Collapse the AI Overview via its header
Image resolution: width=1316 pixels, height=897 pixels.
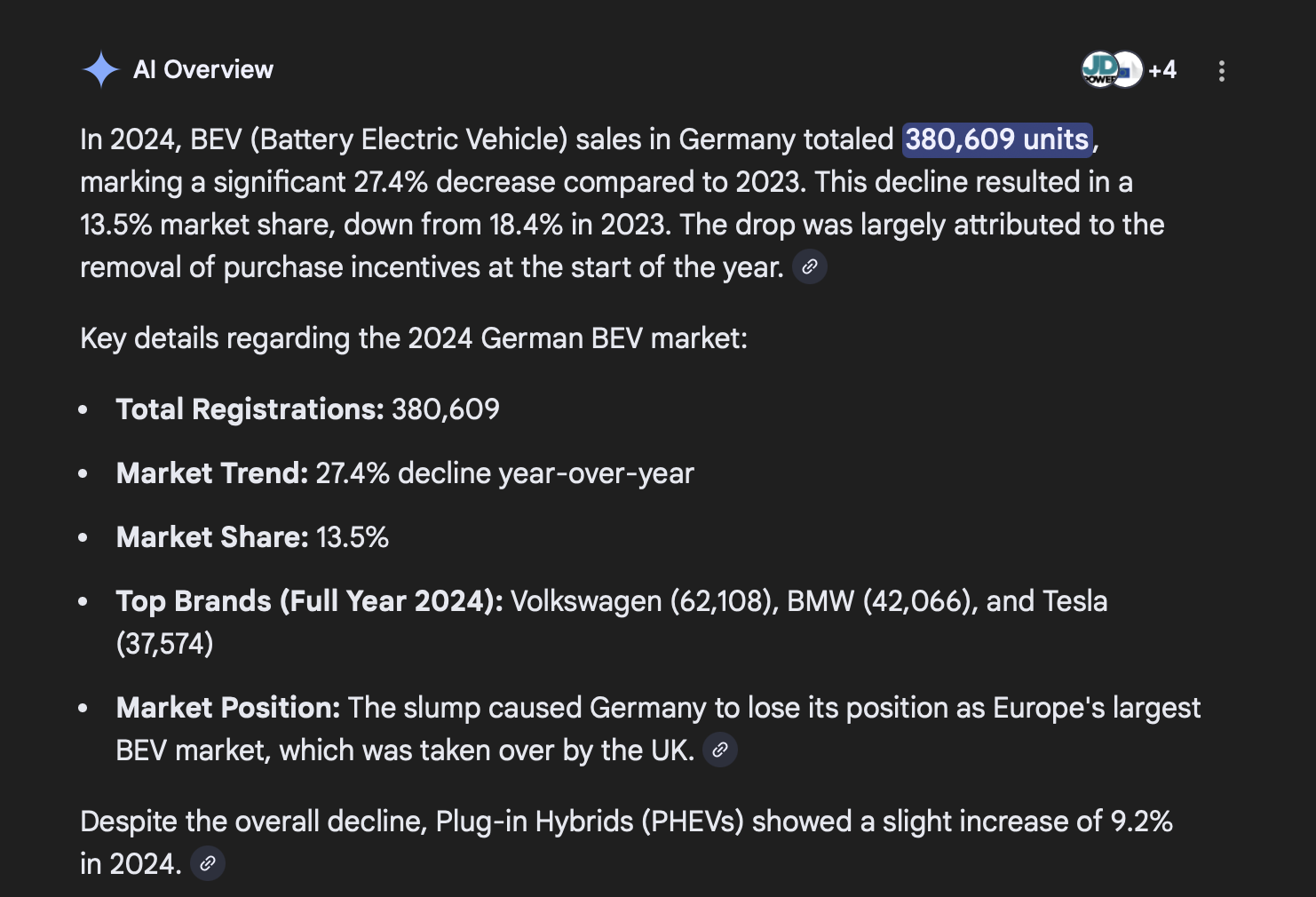coord(202,68)
